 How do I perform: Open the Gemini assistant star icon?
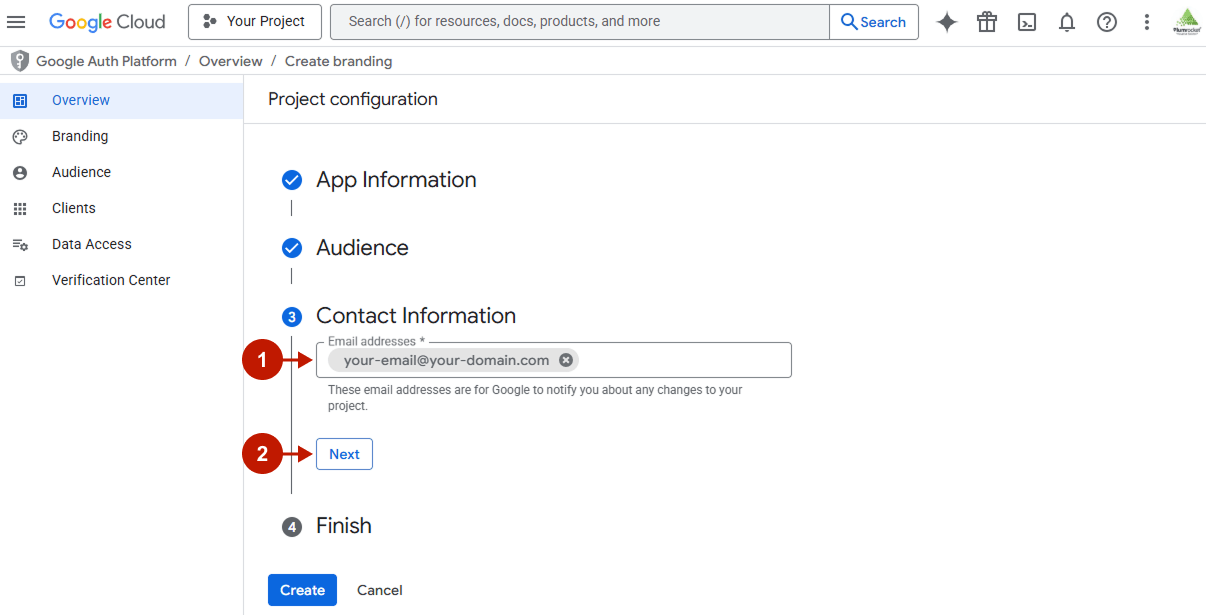pyautogui.click(x=946, y=21)
